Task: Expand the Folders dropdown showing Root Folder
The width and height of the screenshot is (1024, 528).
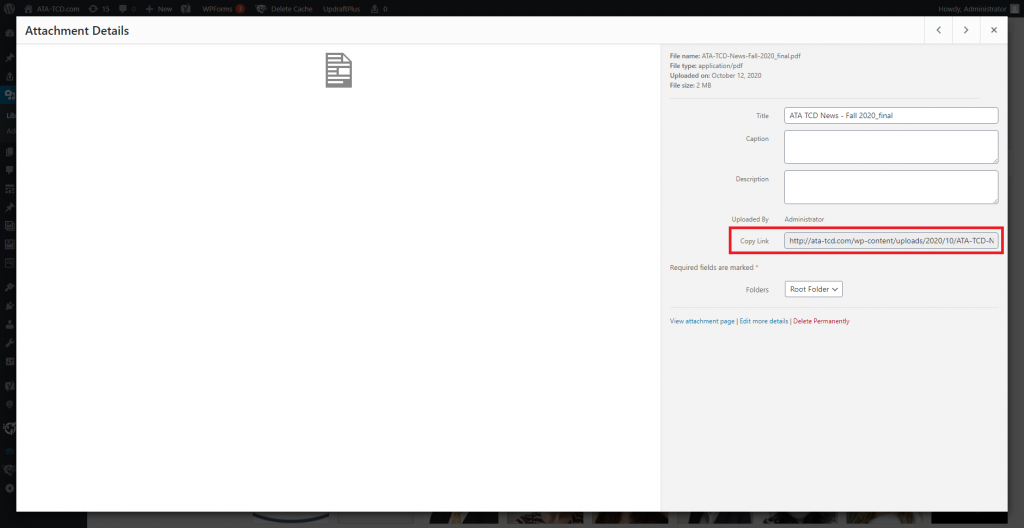Action: coord(814,289)
